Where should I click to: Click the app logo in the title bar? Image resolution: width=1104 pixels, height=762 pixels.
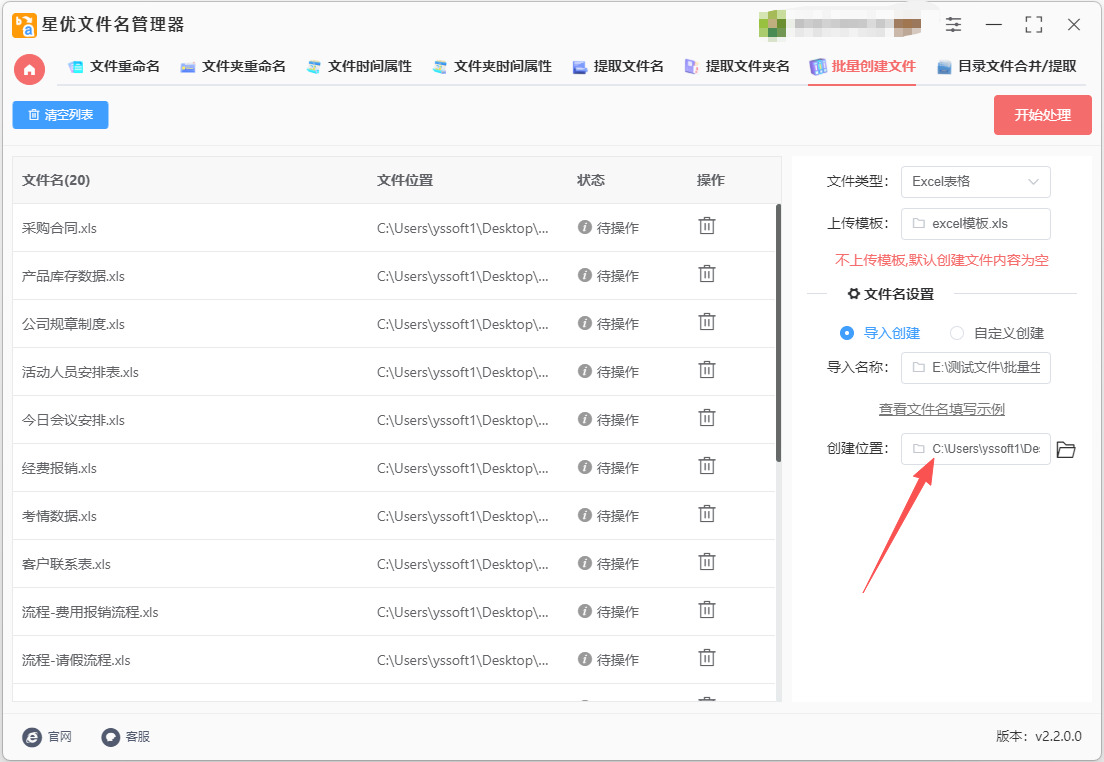point(24,25)
